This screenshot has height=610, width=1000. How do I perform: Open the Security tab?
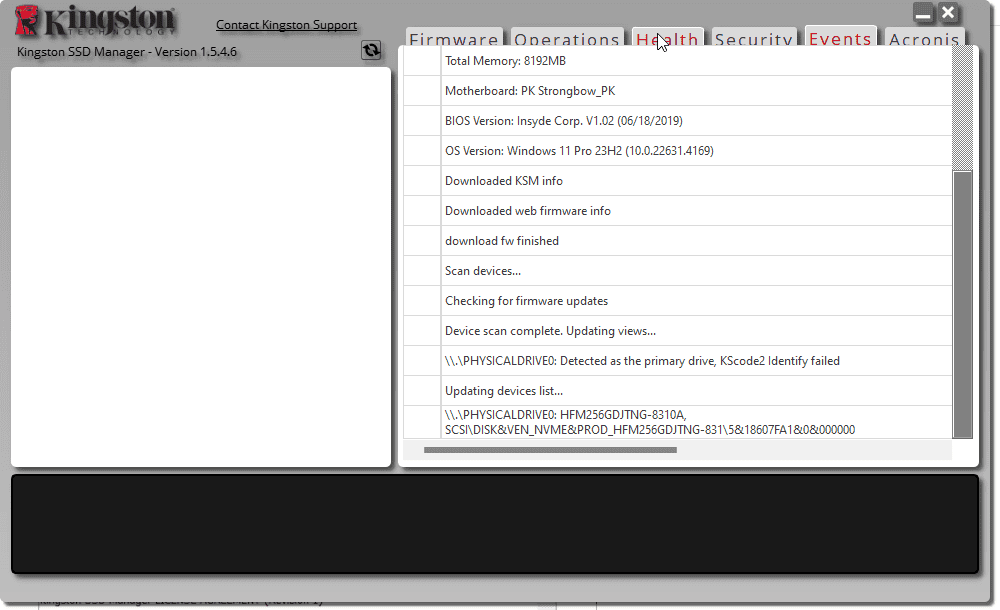[754, 38]
